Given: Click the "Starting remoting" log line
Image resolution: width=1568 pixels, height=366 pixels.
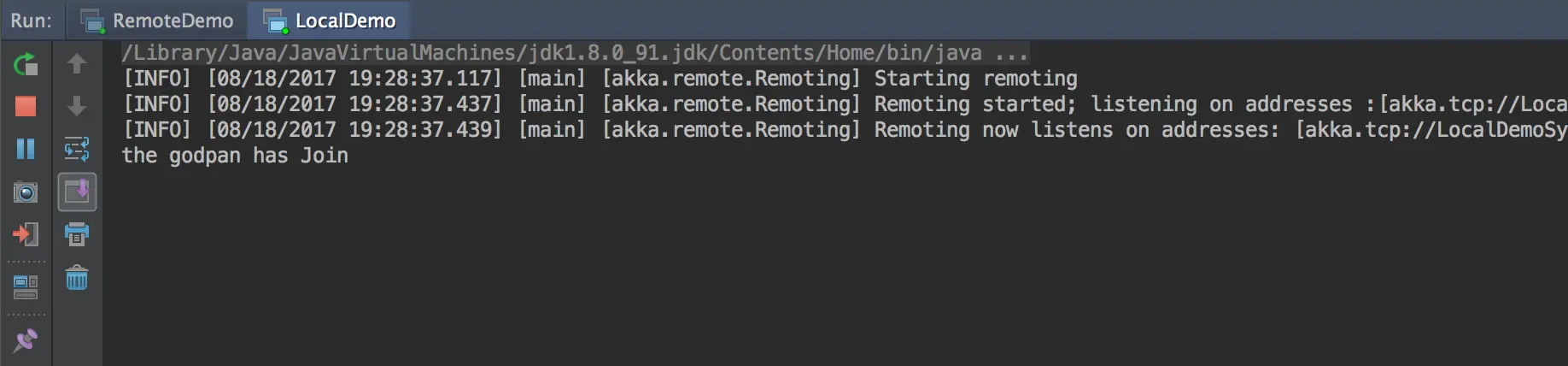Looking at the screenshot, I should tap(975, 79).
